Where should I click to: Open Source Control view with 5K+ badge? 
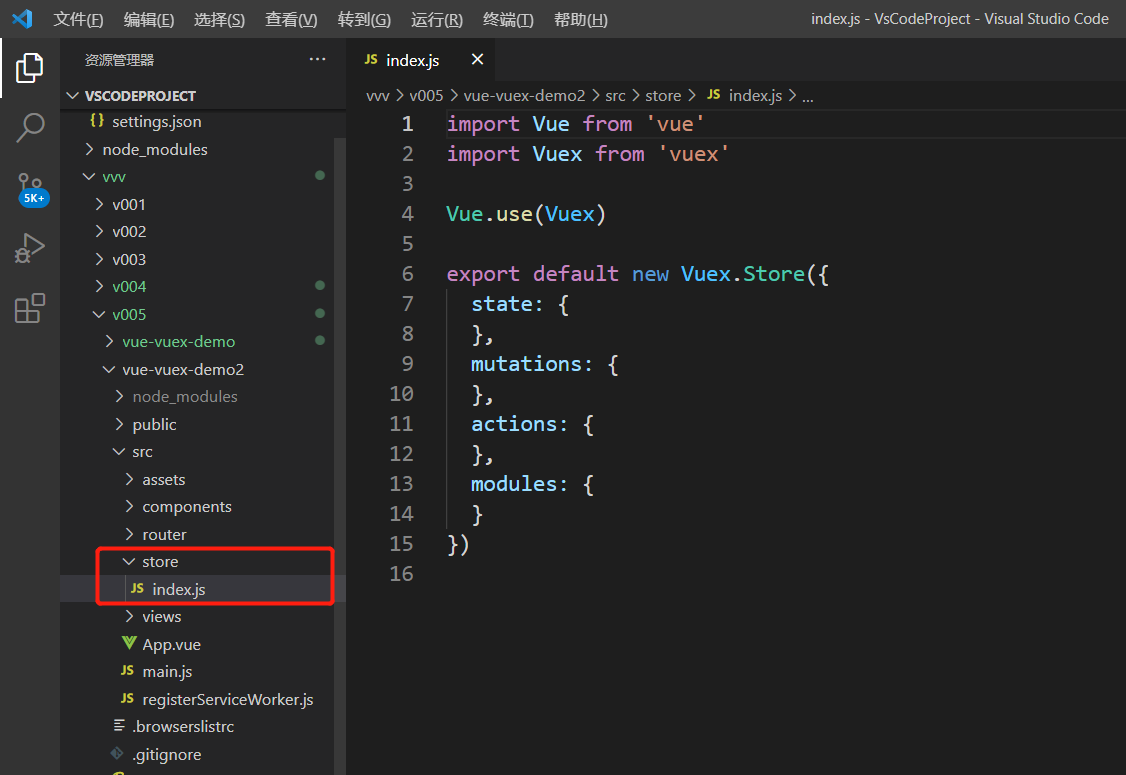coord(32,190)
